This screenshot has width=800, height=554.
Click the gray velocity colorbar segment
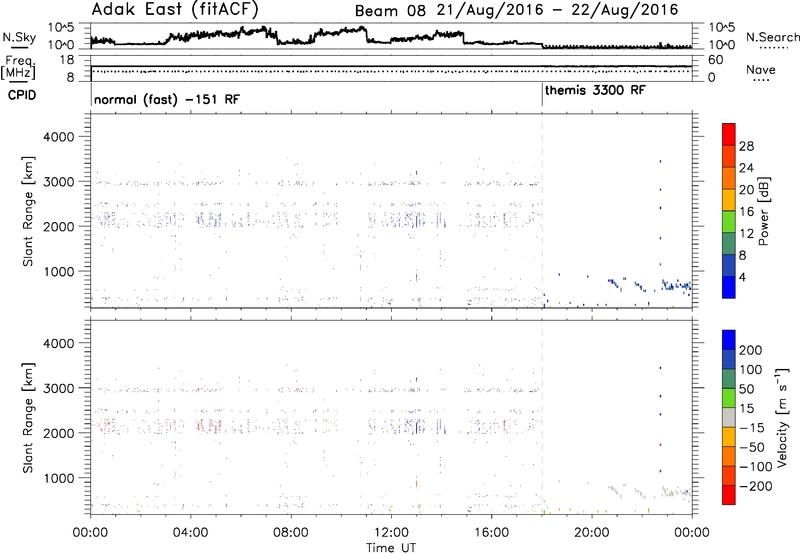tap(729, 417)
